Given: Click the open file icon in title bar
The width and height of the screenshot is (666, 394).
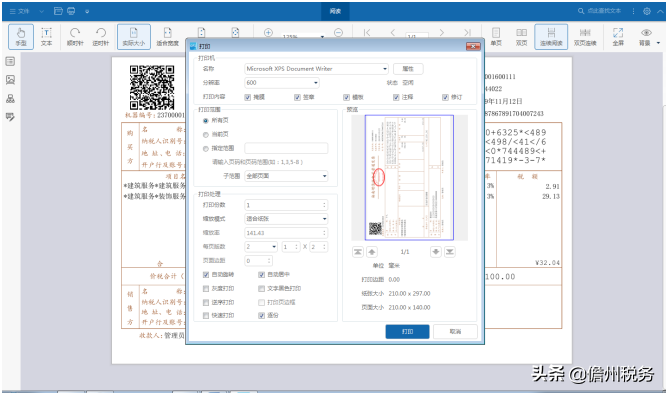Looking at the screenshot, I should pos(58,11).
